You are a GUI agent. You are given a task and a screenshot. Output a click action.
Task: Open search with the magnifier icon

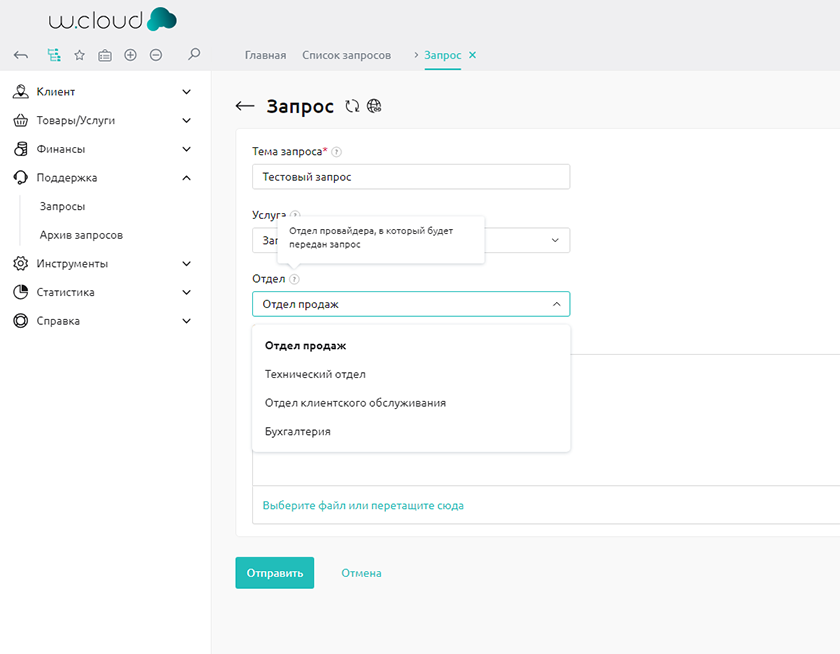pos(194,55)
